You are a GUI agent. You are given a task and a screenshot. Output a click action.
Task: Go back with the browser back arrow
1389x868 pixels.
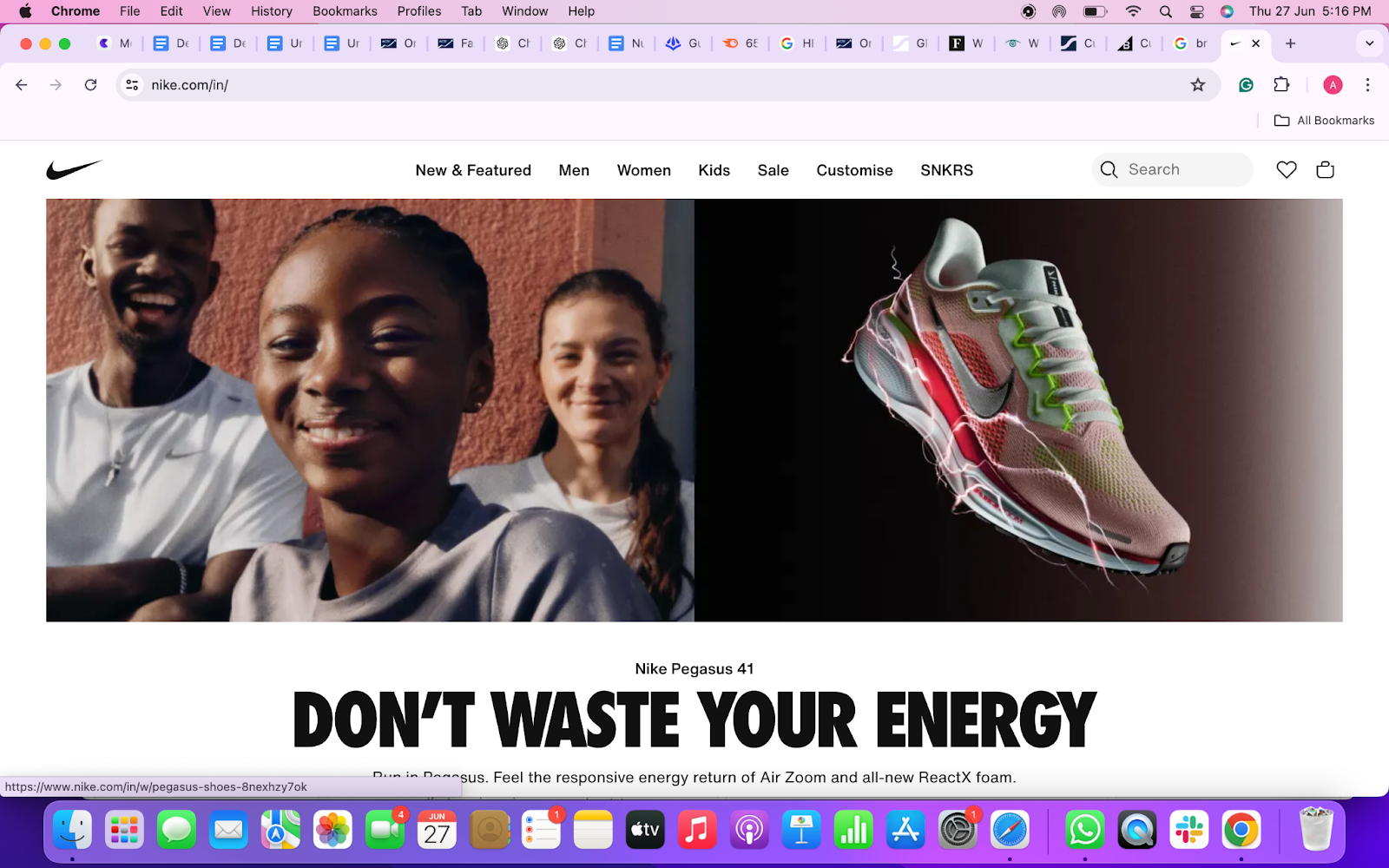[x=22, y=85]
